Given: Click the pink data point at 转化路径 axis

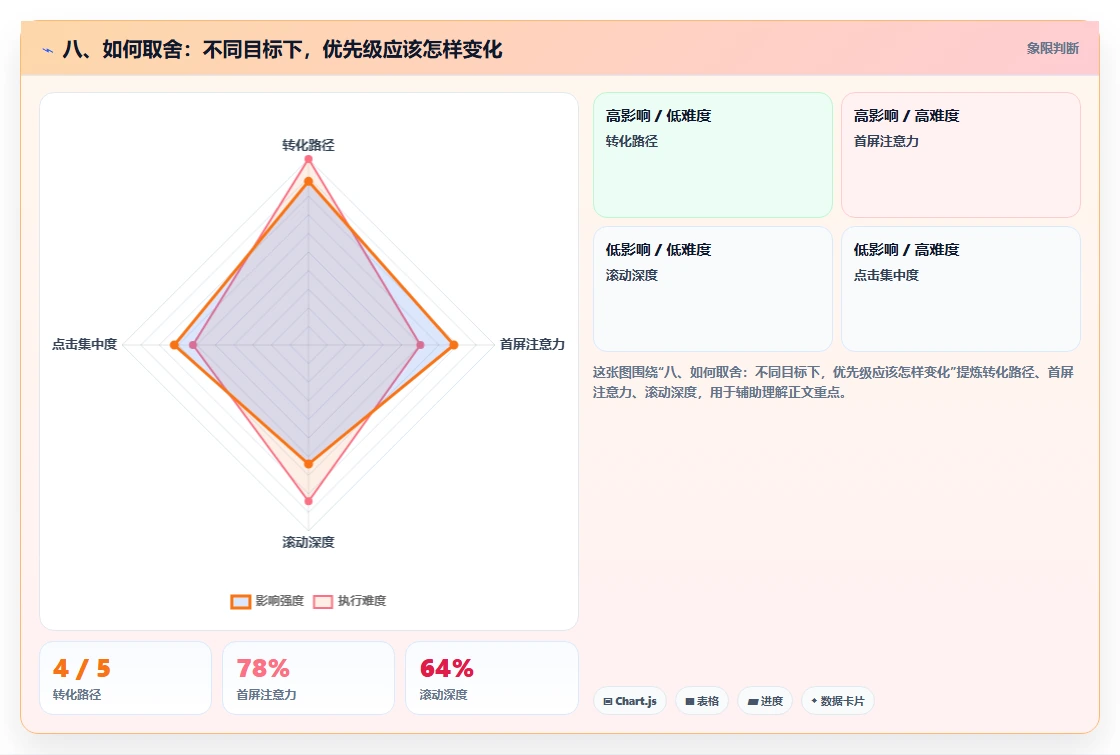Looking at the screenshot, I should coord(309,159).
